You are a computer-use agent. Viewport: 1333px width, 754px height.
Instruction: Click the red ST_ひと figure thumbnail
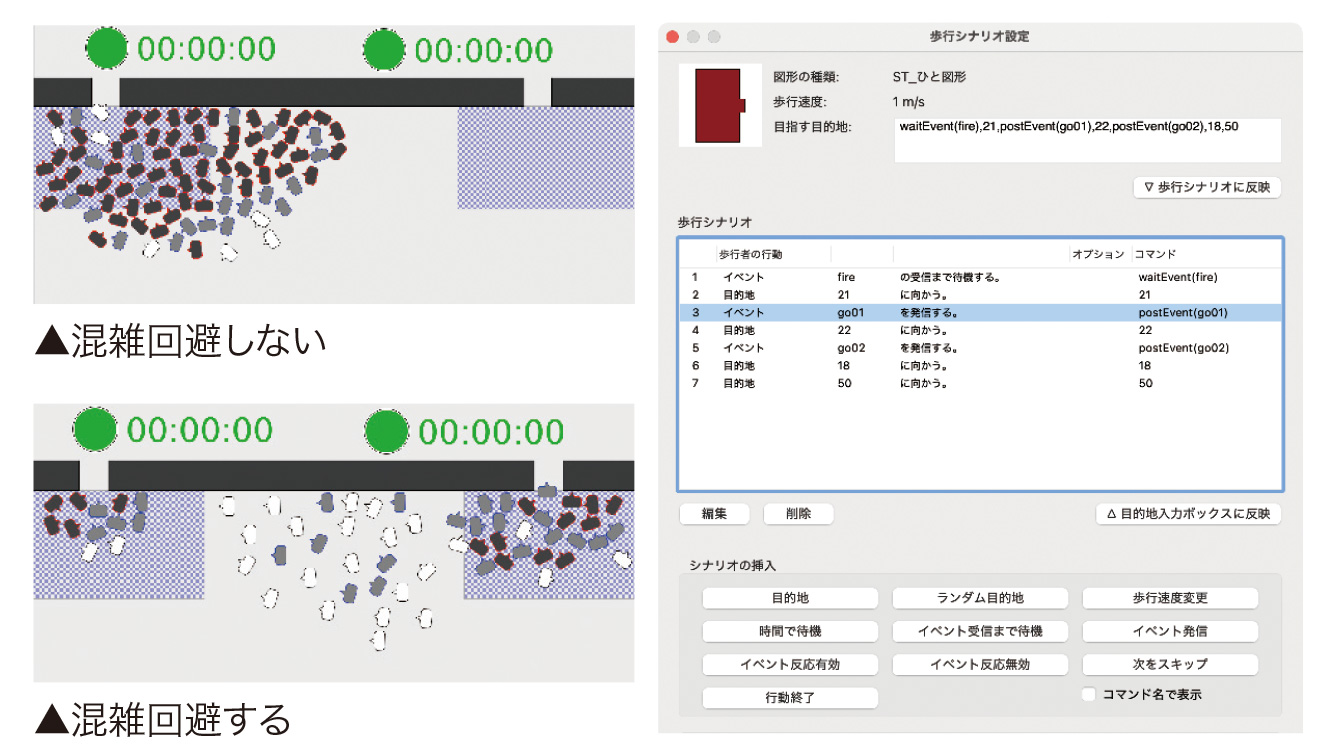pos(719,105)
